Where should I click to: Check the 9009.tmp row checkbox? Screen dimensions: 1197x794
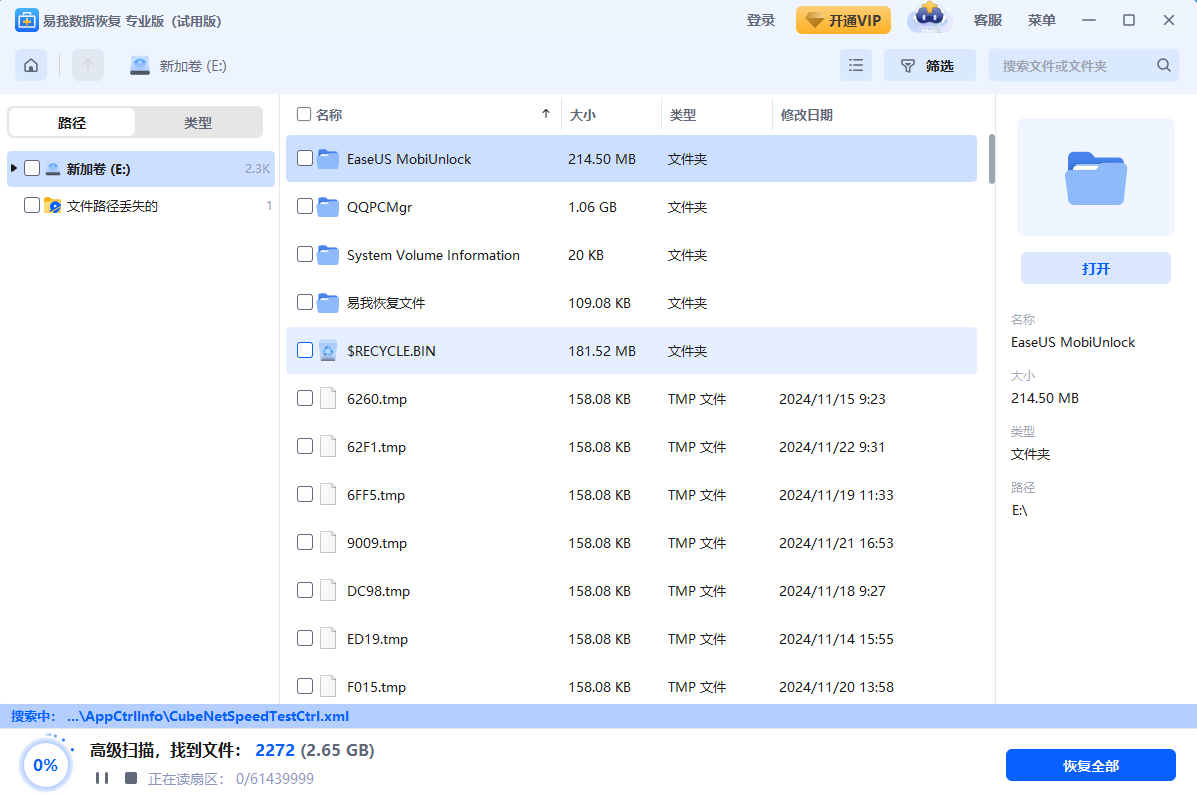click(x=305, y=543)
